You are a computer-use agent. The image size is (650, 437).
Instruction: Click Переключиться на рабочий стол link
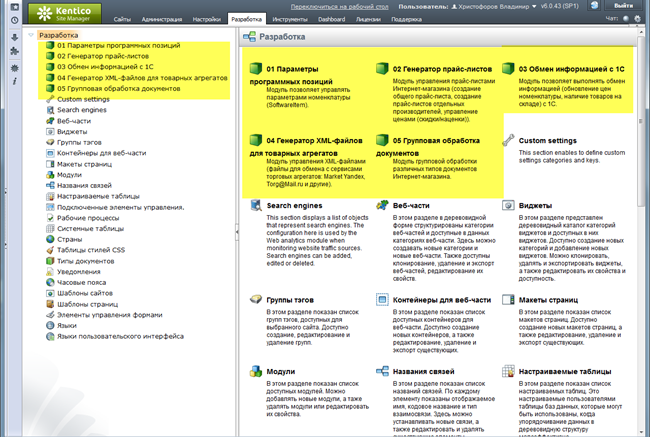(x=340, y=6)
